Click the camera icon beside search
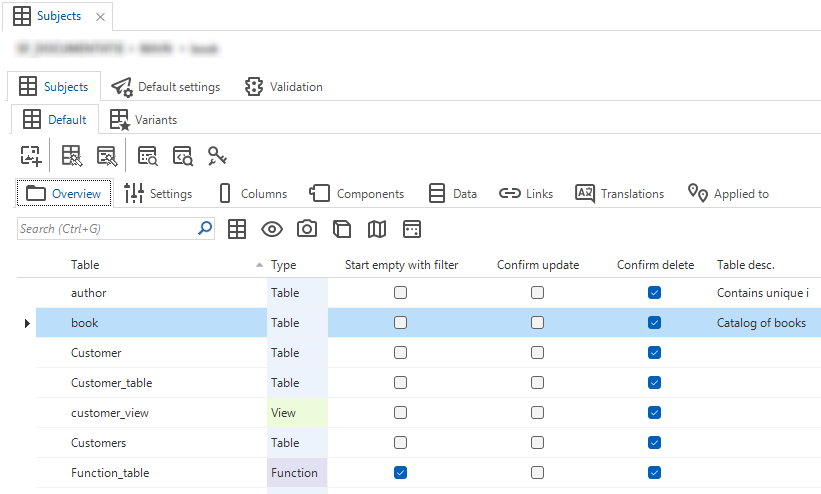Viewport: 821px width, 494px height. coord(307,229)
